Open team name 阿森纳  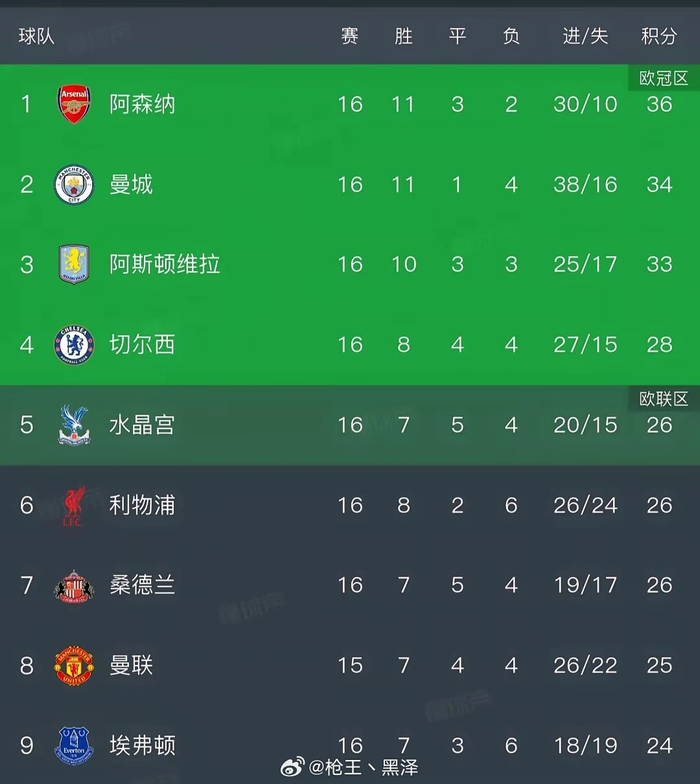[142, 104]
